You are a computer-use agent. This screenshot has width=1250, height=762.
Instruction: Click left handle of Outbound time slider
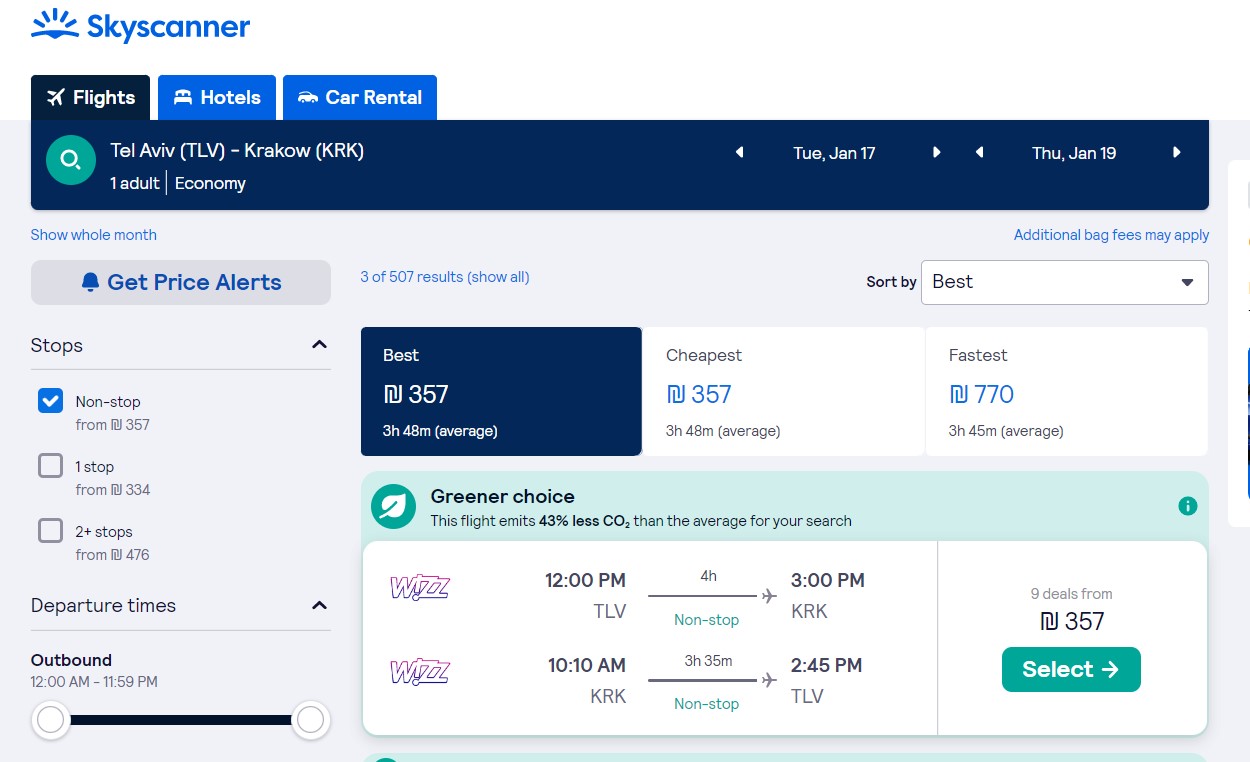(x=51, y=720)
